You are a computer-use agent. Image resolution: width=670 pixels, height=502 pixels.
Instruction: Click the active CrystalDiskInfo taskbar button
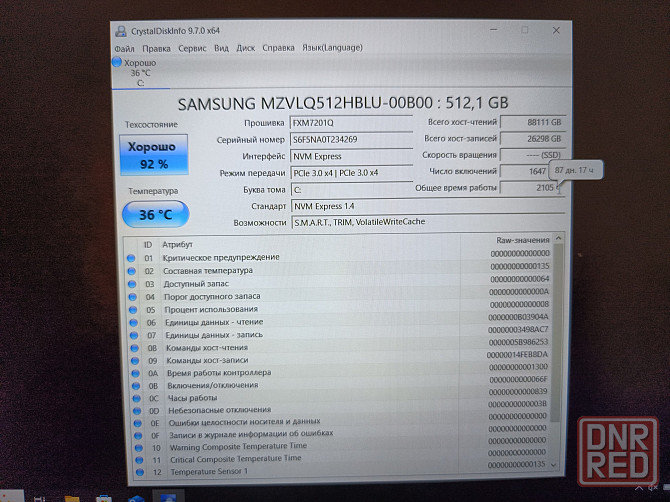pyautogui.click(x=168, y=496)
